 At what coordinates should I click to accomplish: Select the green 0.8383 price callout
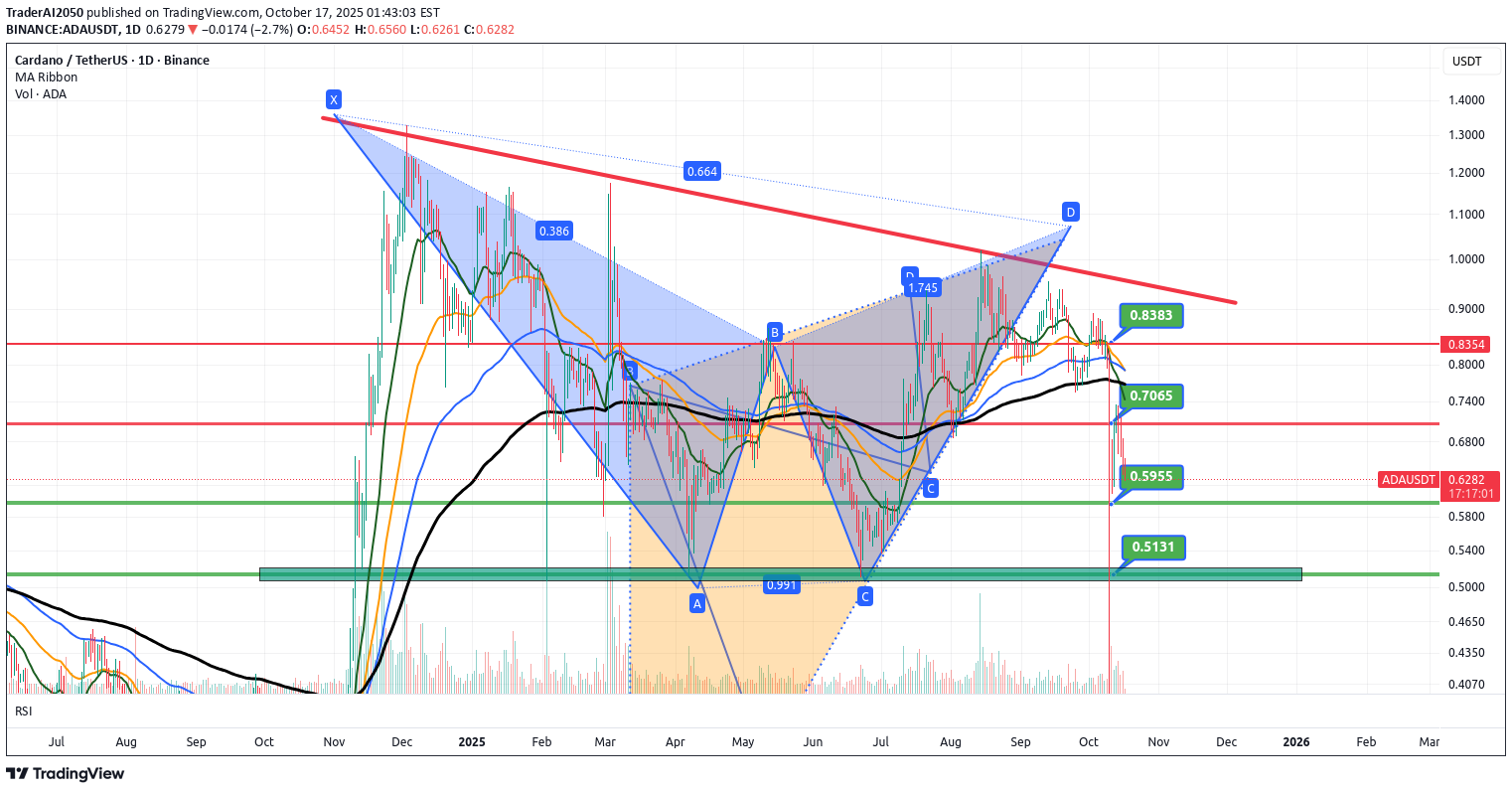pyautogui.click(x=1151, y=316)
